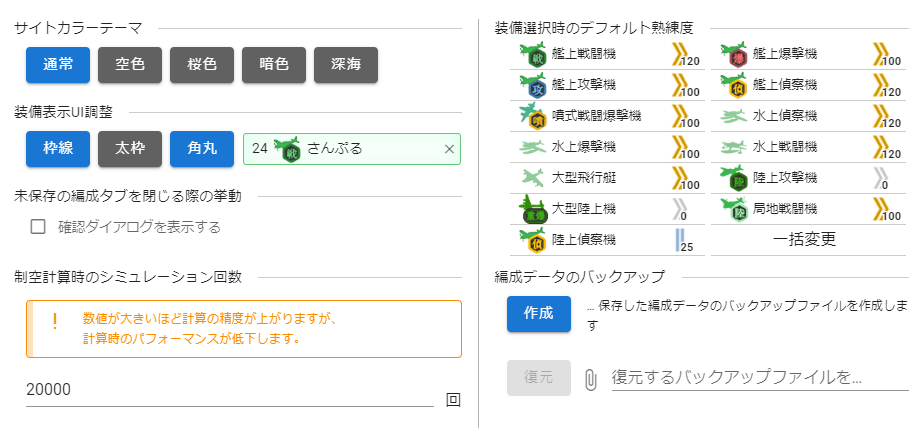Toggle the 枠線 border option

click(58, 148)
